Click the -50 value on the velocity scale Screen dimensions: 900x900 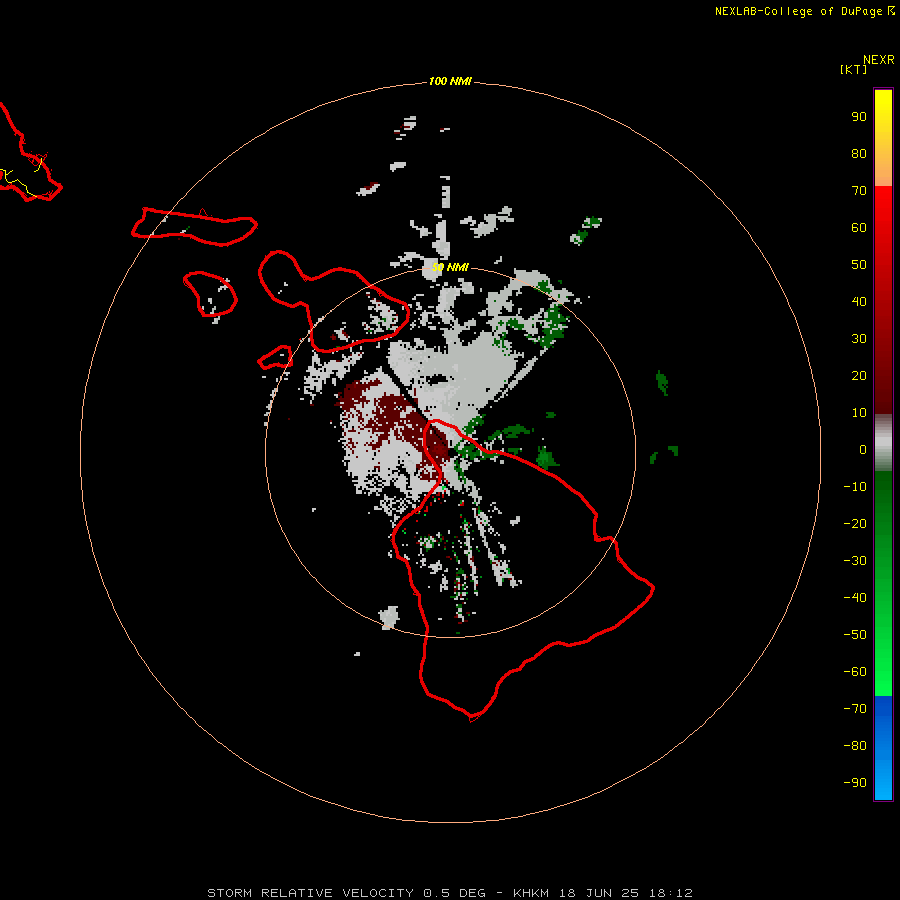tap(855, 635)
